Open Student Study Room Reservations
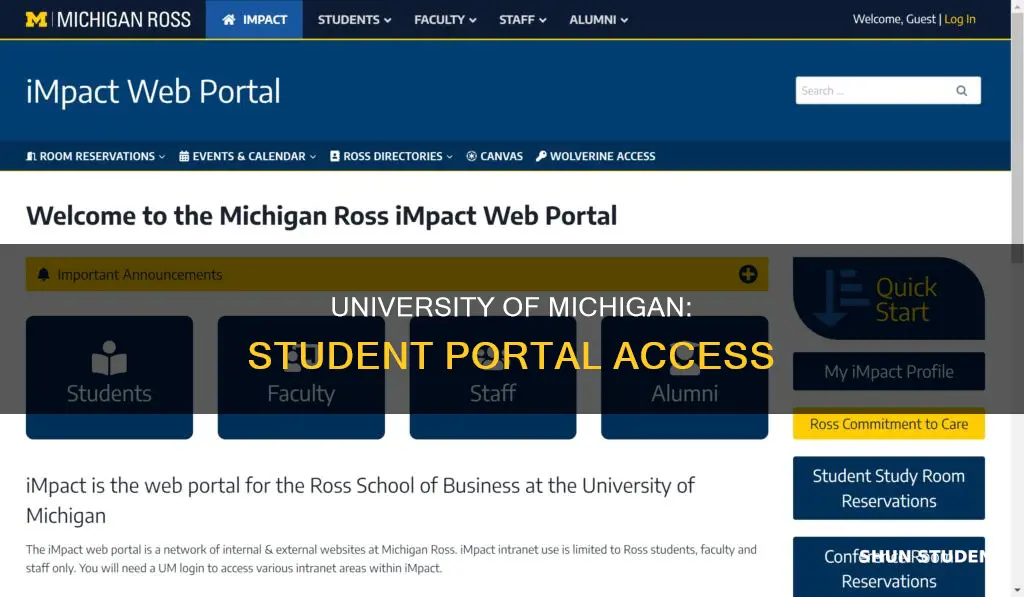This screenshot has height=597, width=1024. click(889, 488)
